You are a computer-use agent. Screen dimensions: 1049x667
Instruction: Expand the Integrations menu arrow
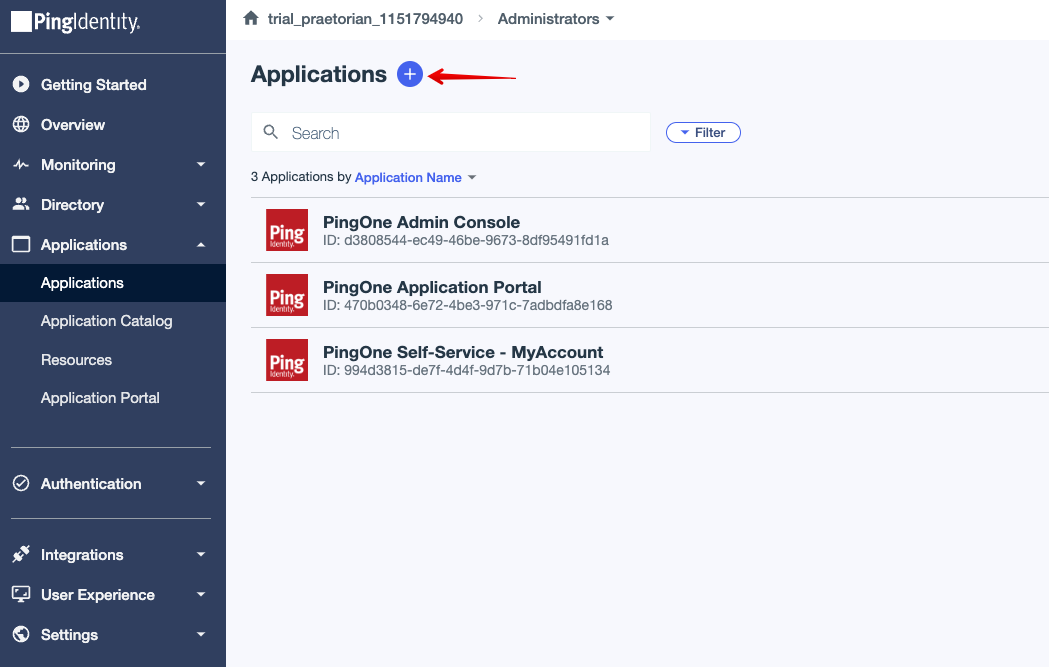point(201,555)
